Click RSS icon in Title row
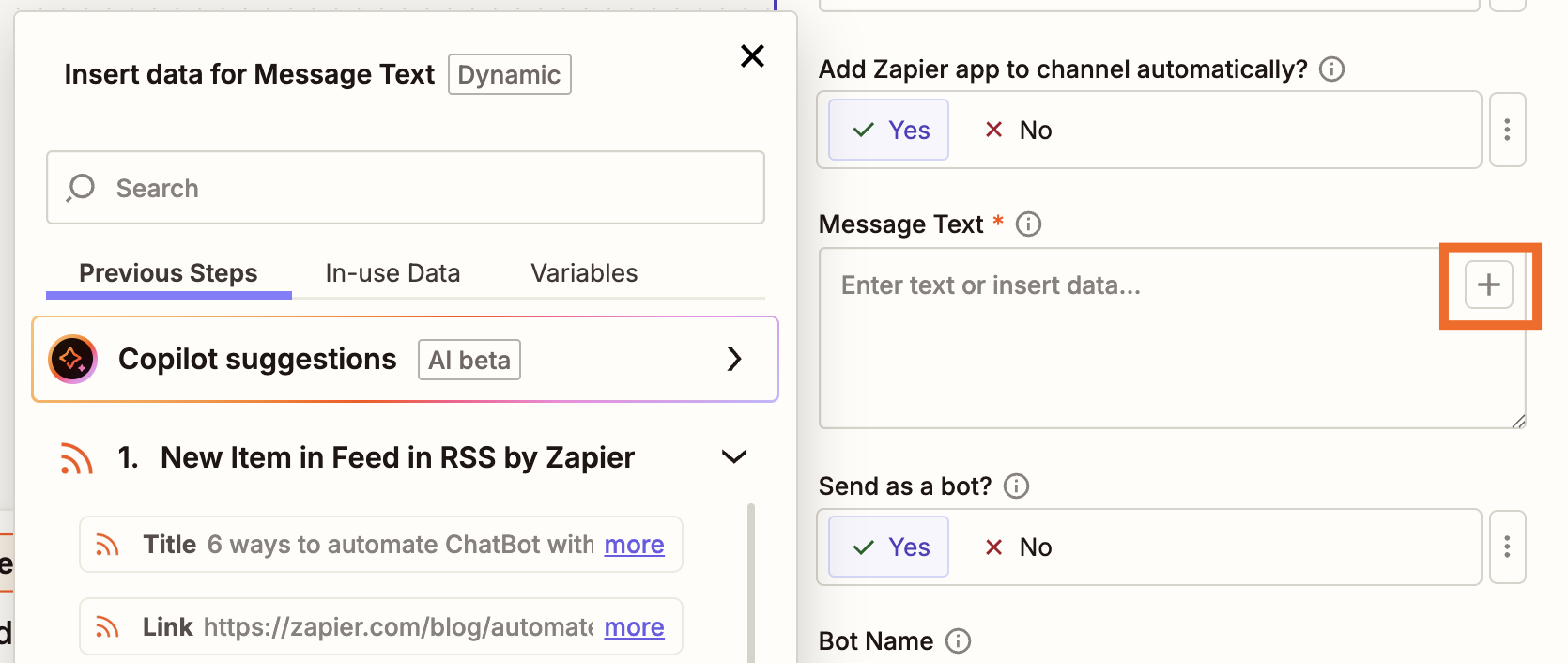 point(108,545)
